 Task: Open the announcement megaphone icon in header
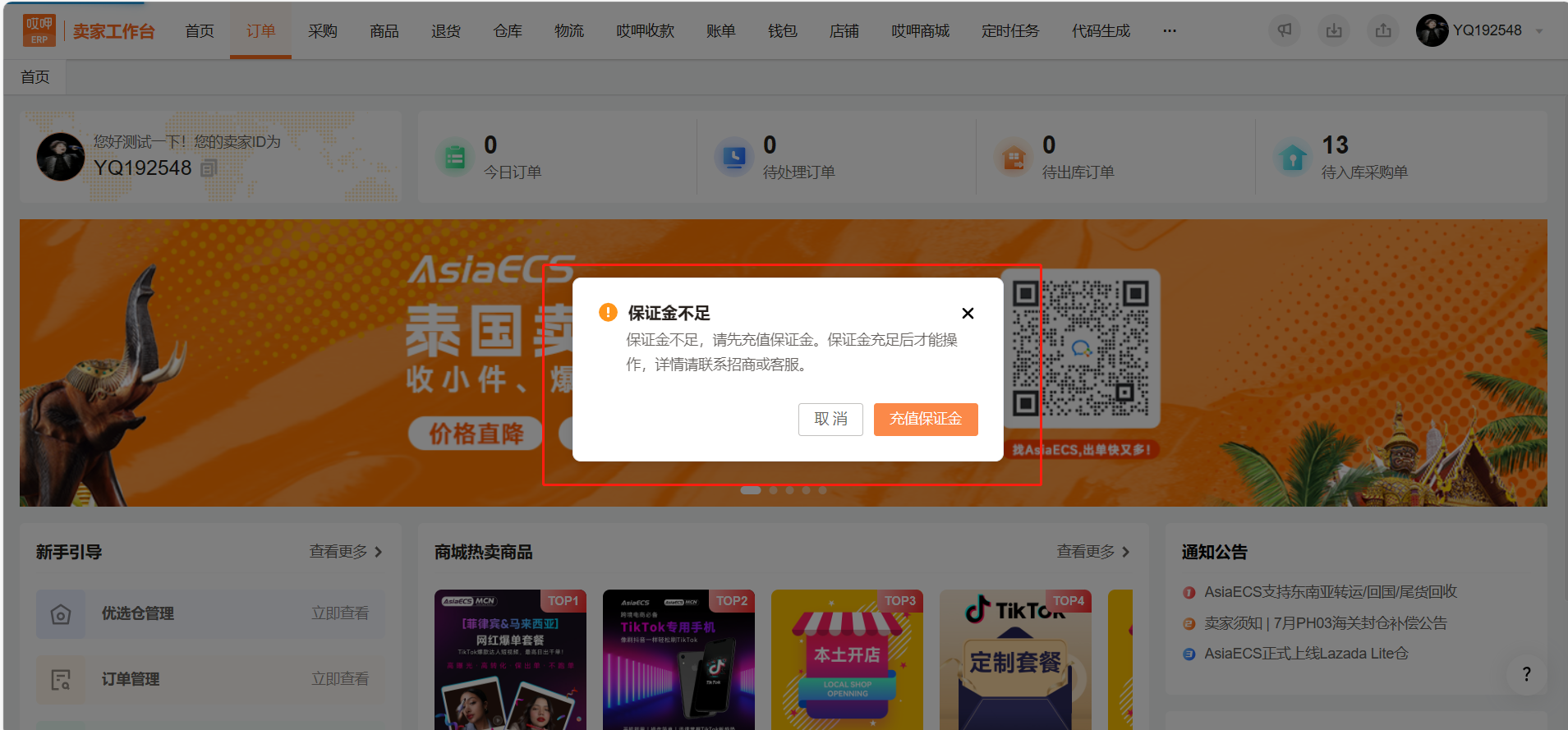tap(1285, 30)
